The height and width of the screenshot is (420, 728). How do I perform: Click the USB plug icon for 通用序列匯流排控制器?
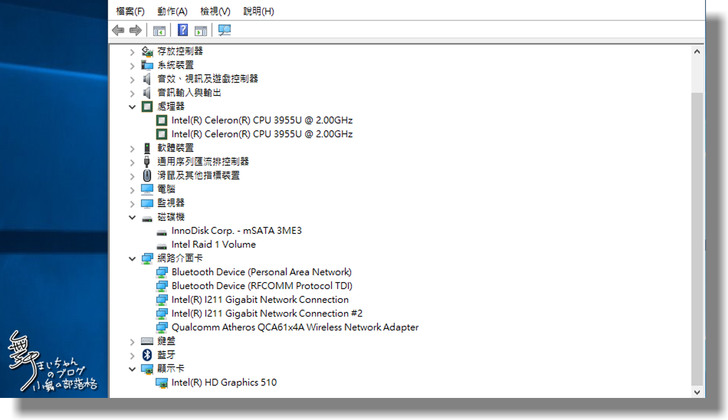pyautogui.click(x=147, y=162)
